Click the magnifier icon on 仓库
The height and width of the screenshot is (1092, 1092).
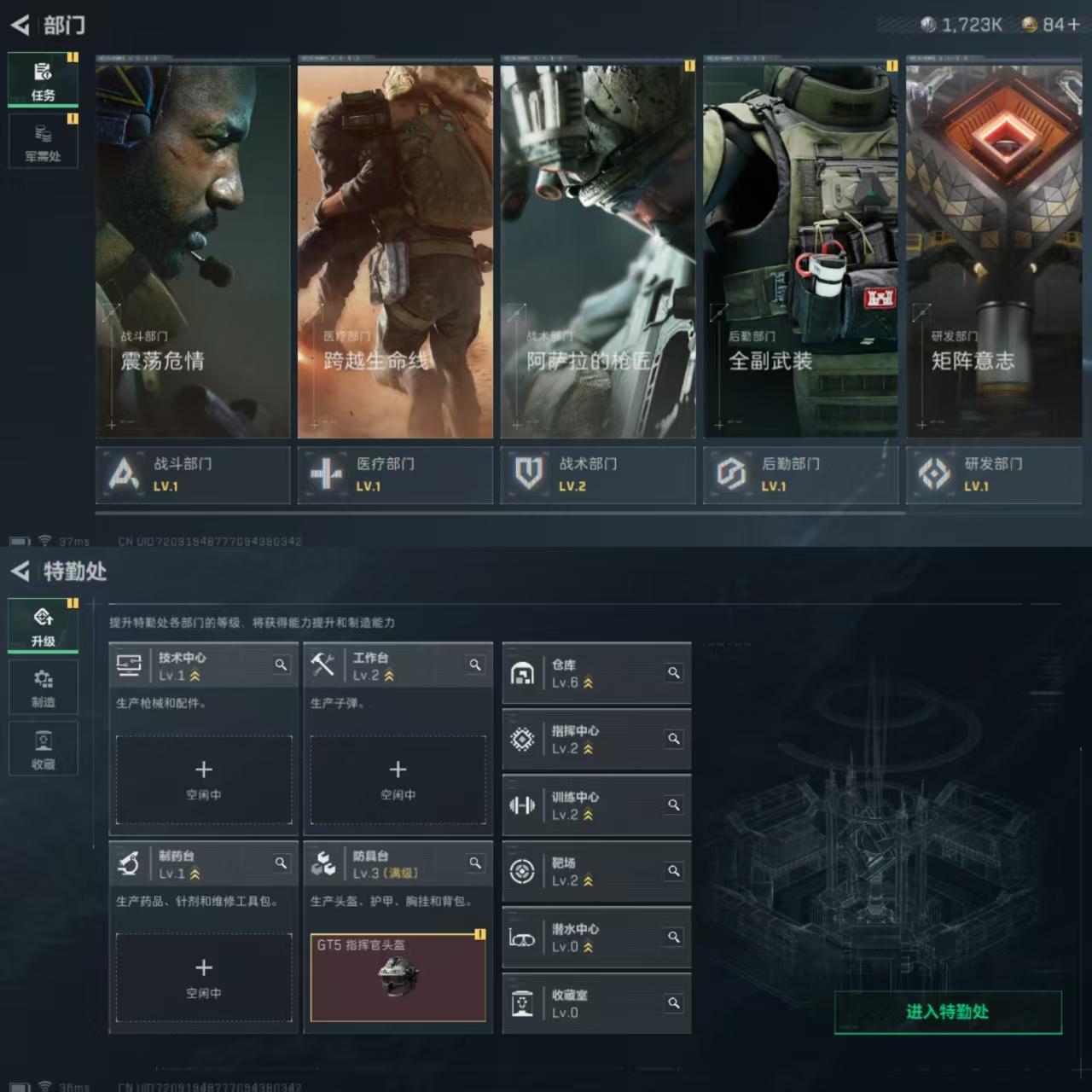[674, 673]
